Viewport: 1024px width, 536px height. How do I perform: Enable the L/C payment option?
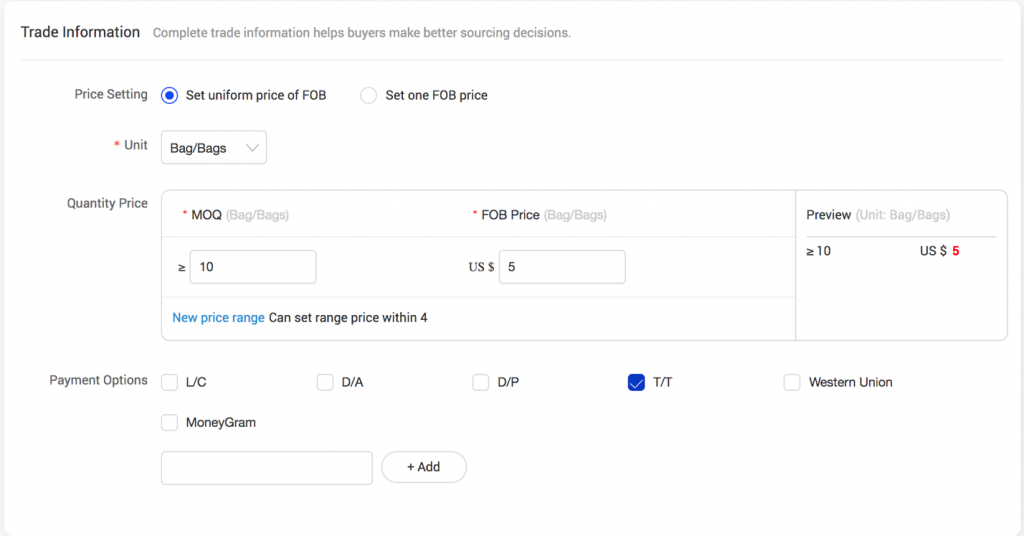click(170, 383)
